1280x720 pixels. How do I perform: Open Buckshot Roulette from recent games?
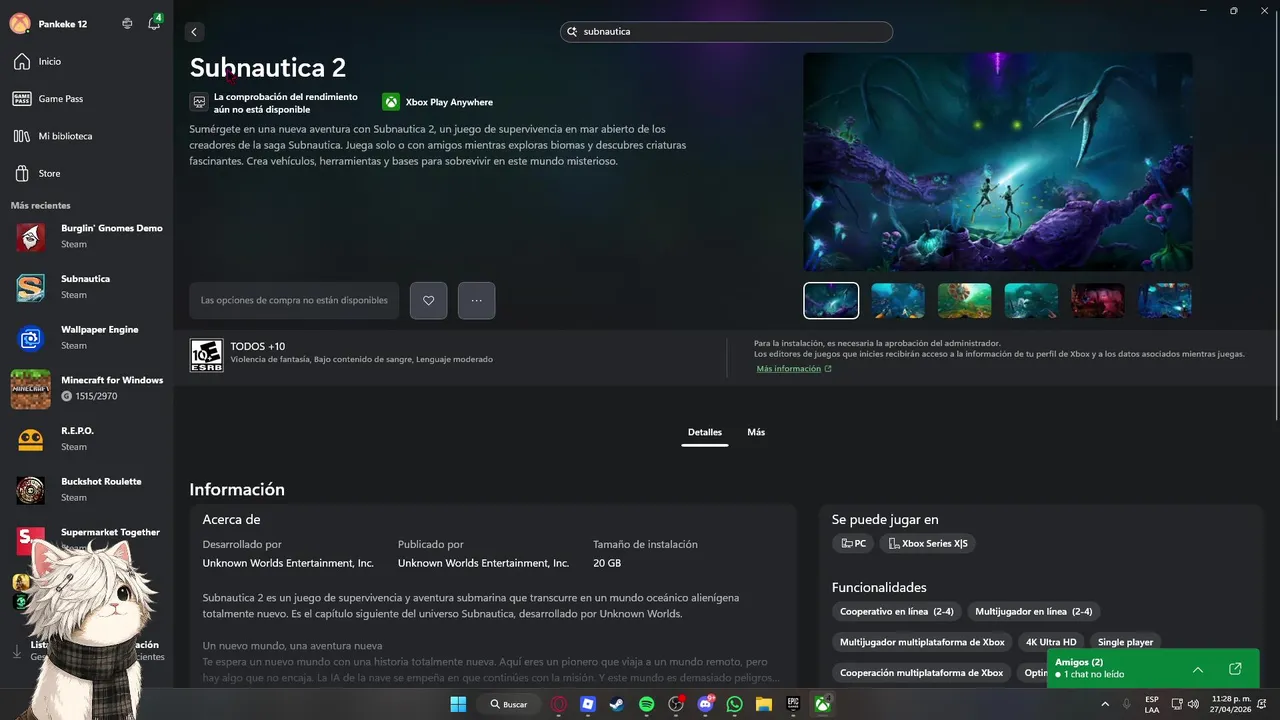(x=87, y=489)
